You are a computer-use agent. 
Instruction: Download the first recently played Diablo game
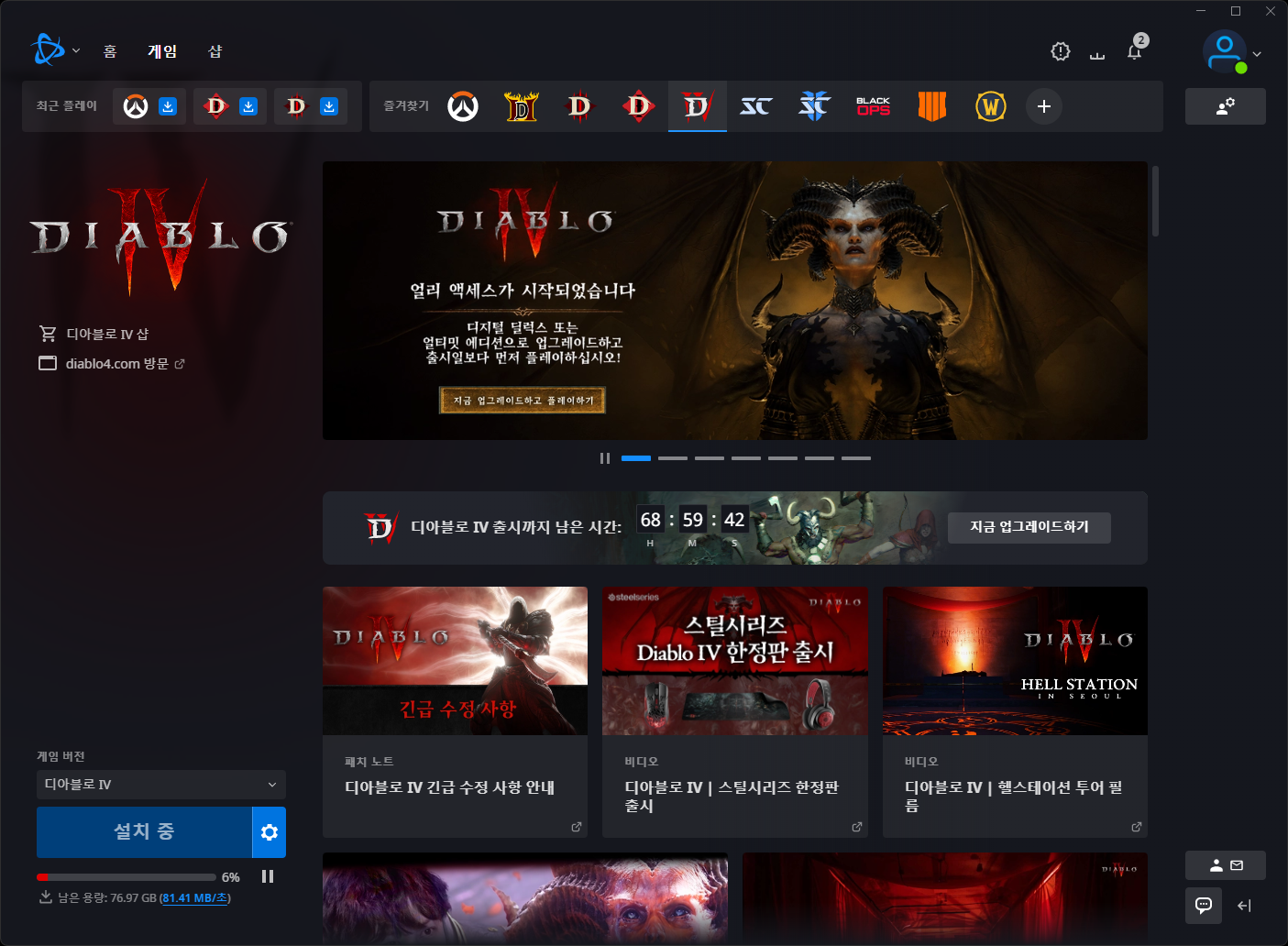(248, 106)
